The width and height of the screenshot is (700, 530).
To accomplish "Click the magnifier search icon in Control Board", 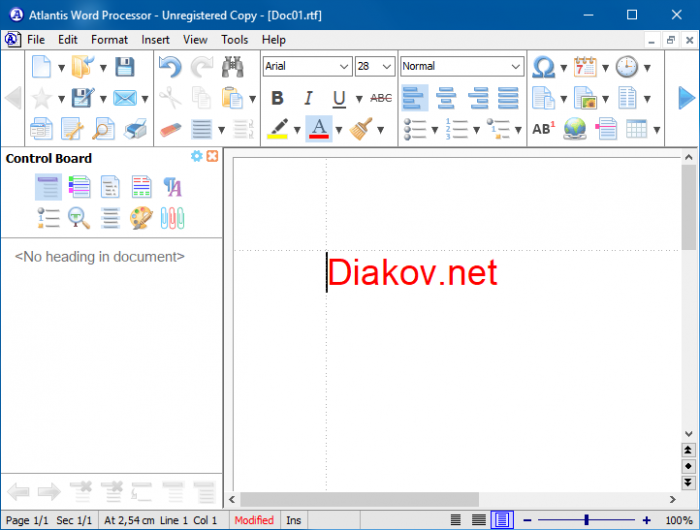I will (x=79, y=218).
